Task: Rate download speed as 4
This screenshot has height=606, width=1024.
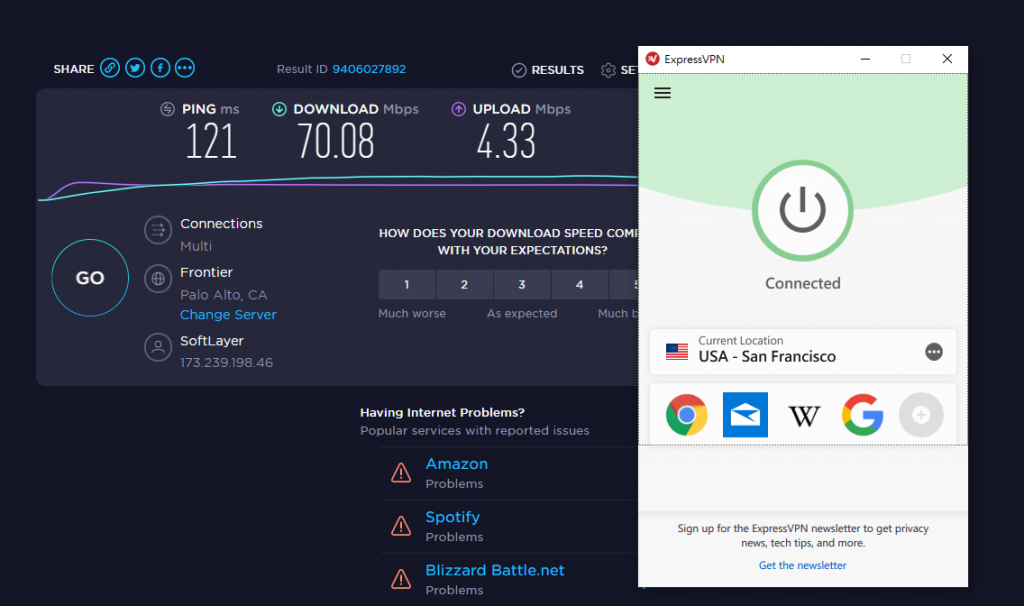Action: 579,285
